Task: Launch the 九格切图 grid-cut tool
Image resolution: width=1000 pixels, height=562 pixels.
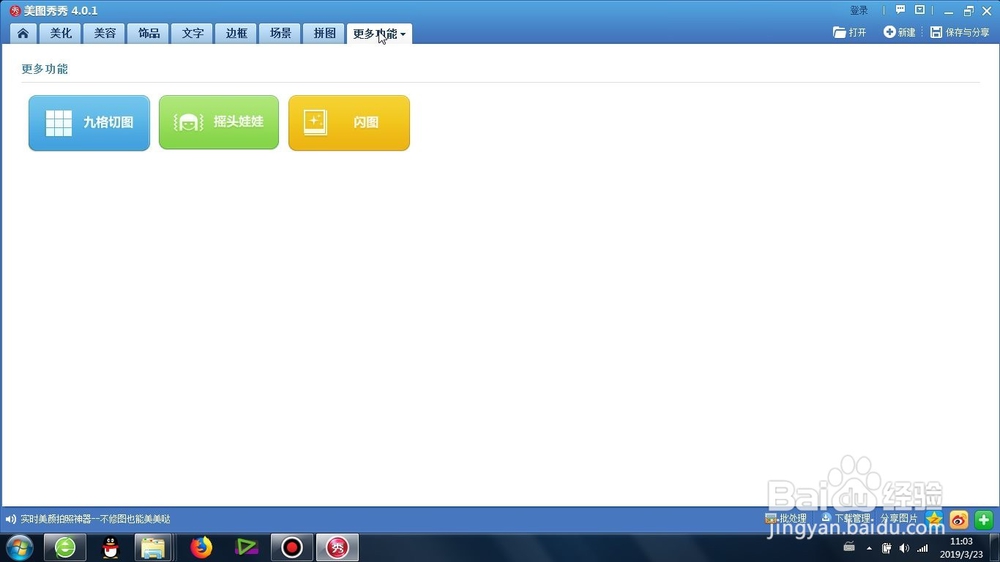Action: coord(89,123)
